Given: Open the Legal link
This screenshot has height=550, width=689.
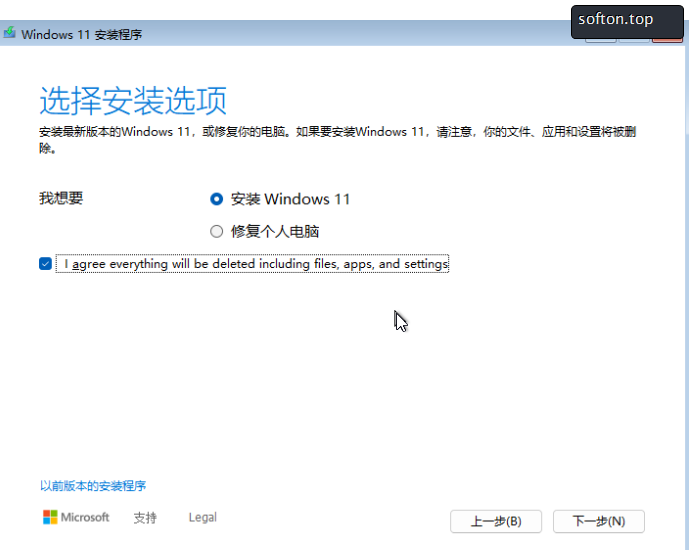Looking at the screenshot, I should click(x=203, y=517).
